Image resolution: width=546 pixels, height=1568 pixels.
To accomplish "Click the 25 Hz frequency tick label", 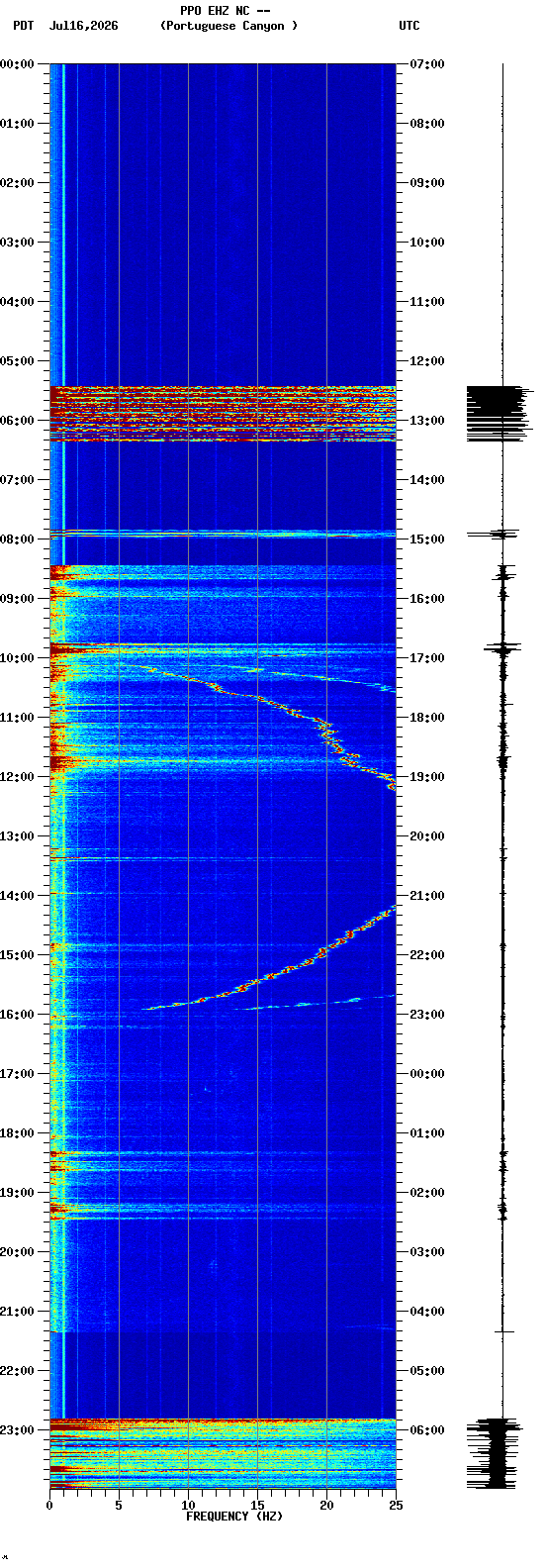I will (396, 1506).
